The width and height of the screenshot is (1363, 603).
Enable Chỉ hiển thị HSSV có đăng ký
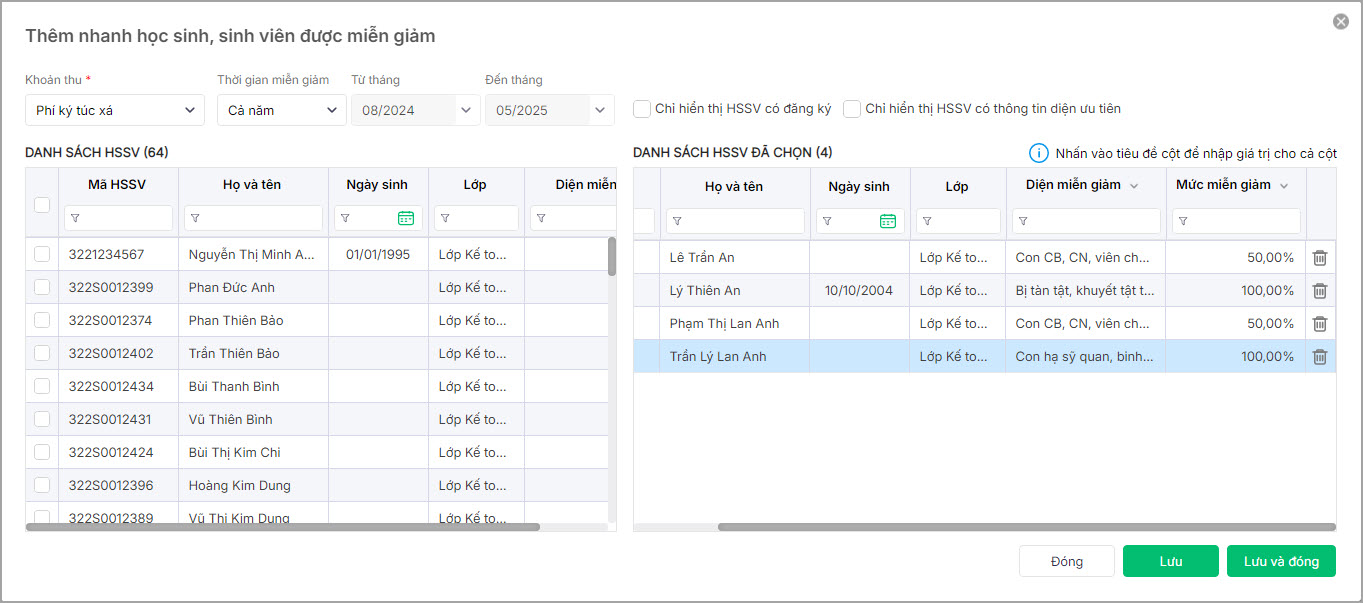point(642,109)
